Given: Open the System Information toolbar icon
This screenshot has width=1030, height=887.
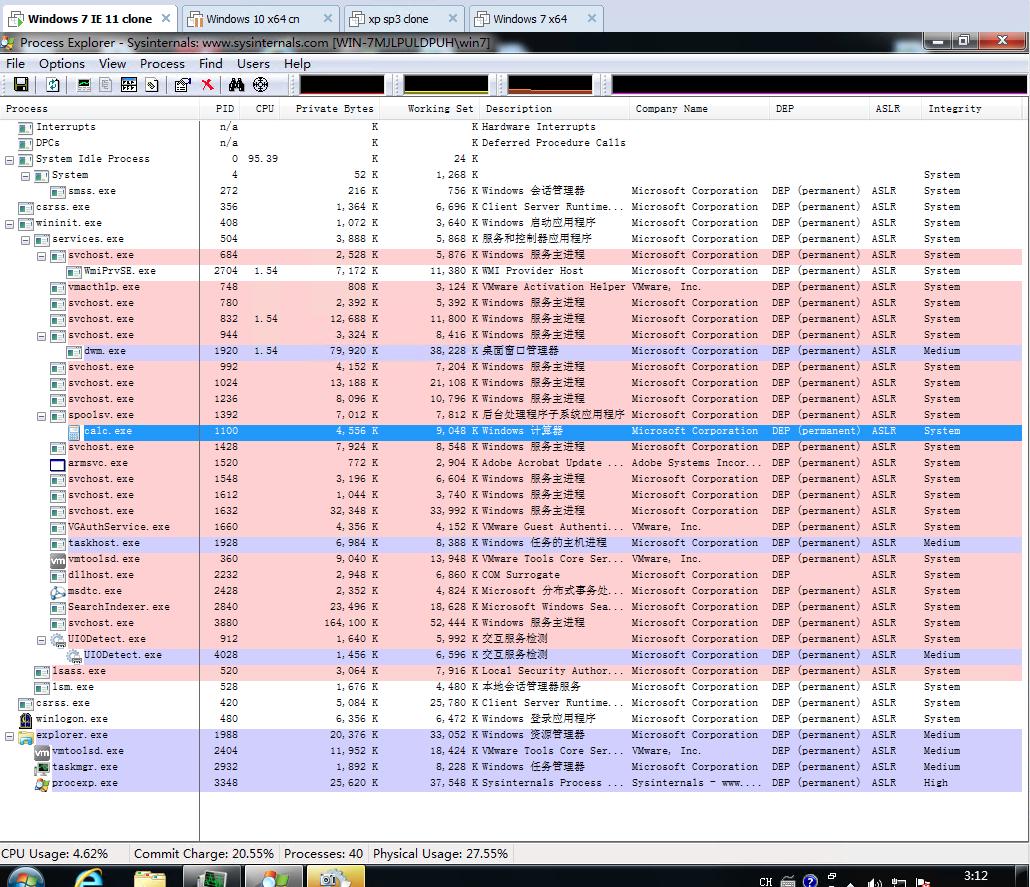Looking at the screenshot, I should click(84, 85).
